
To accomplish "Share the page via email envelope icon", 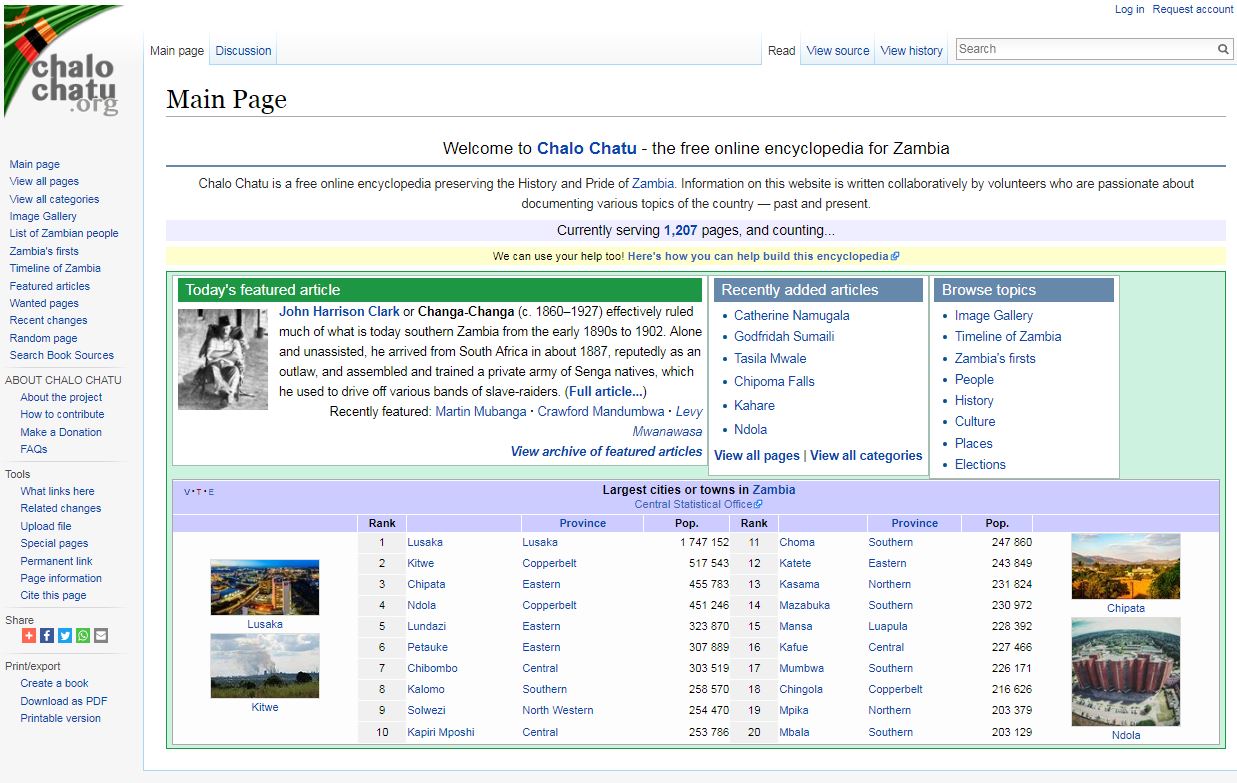I will click(x=101, y=636).
